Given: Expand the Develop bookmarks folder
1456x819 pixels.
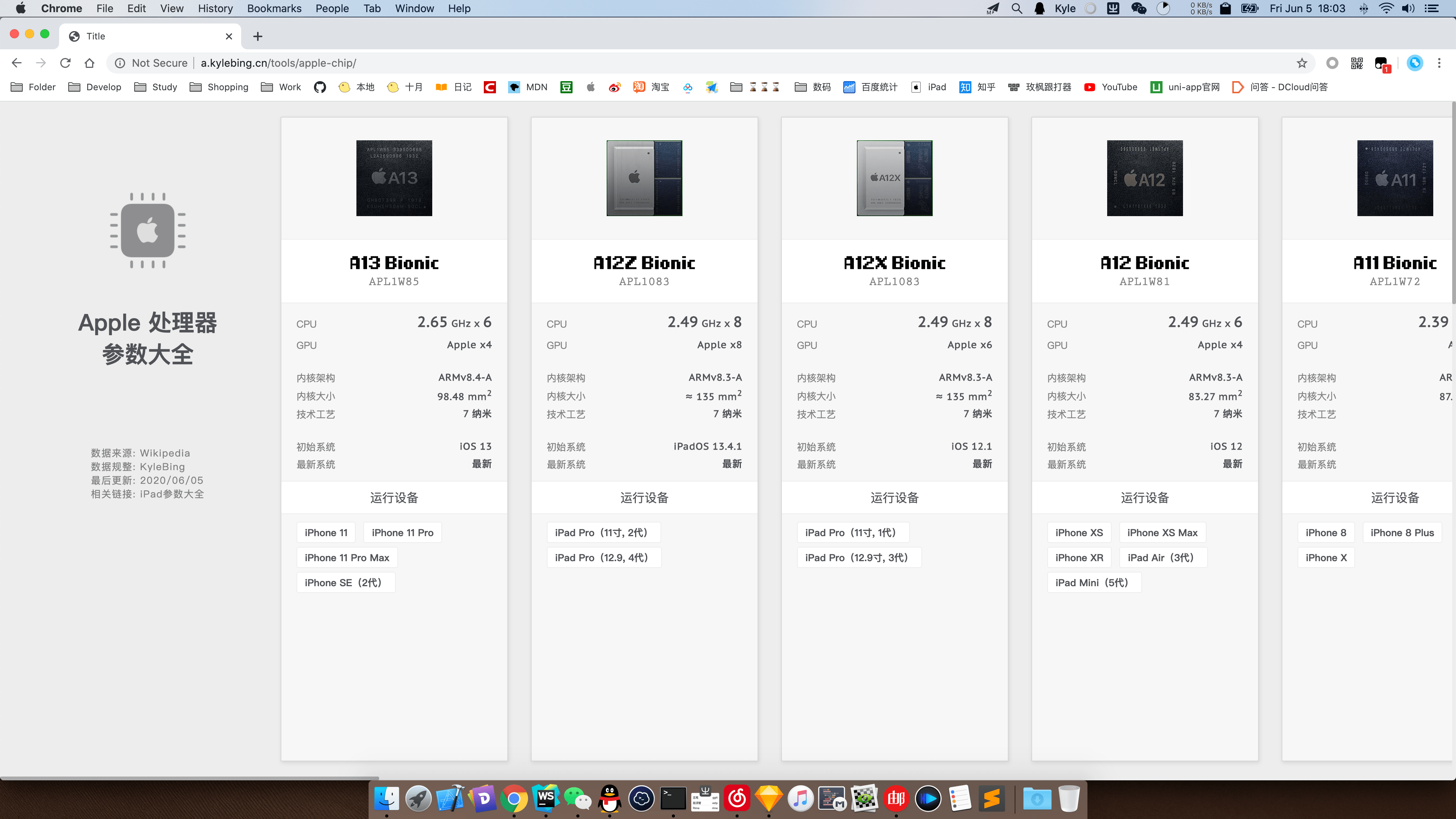Looking at the screenshot, I should click(94, 87).
